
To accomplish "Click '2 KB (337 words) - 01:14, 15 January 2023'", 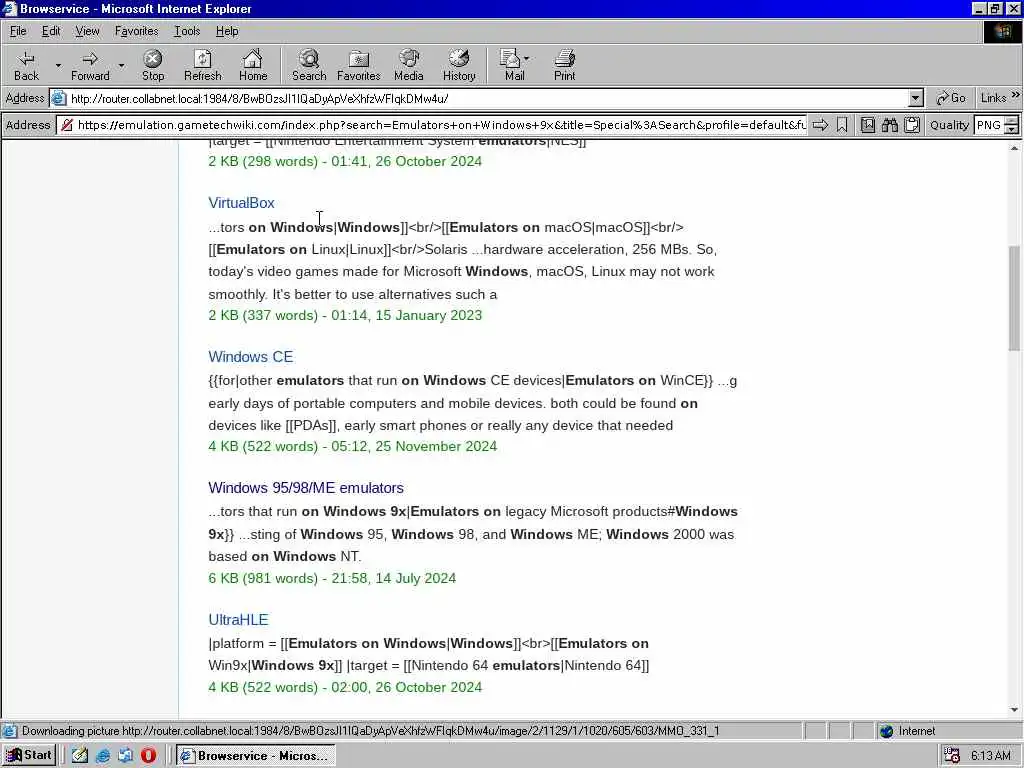I will 345,315.
